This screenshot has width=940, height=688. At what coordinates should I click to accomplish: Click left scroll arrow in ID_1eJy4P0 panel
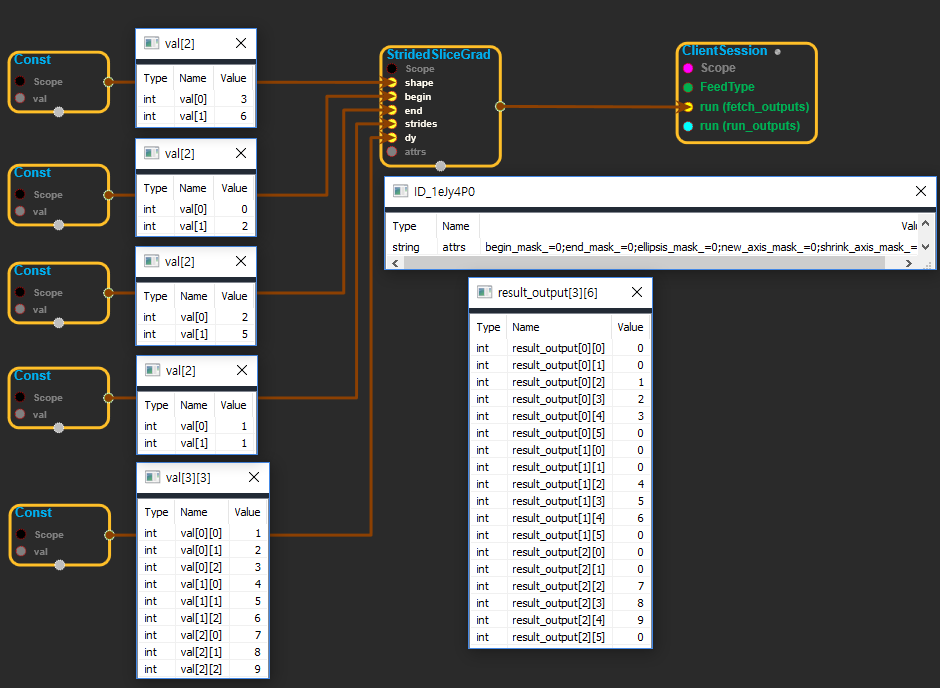click(397, 263)
